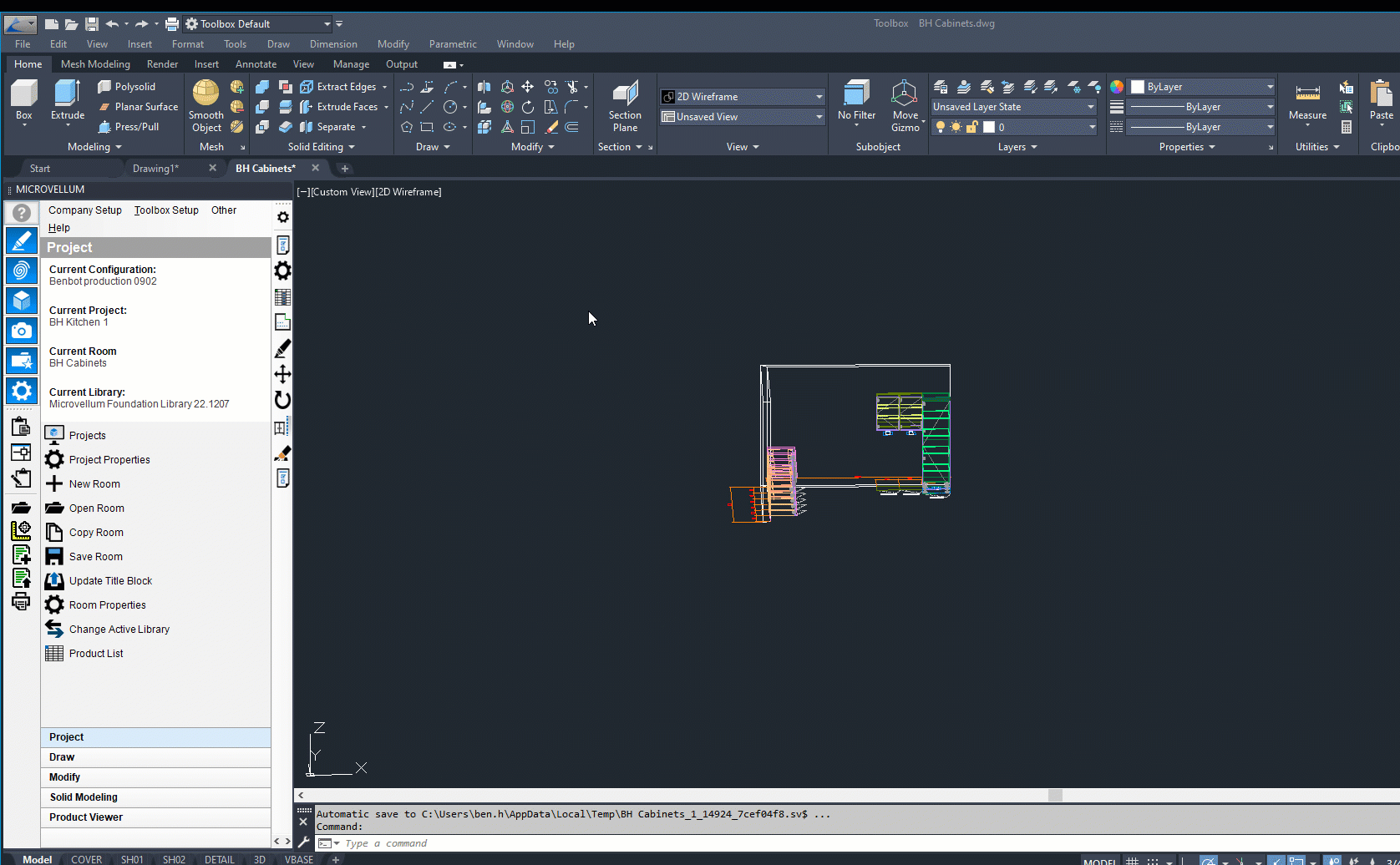The width and height of the screenshot is (1400, 865).
Task: Expand the Unsaved Layer State dropdown
Action: point(1090,107)
